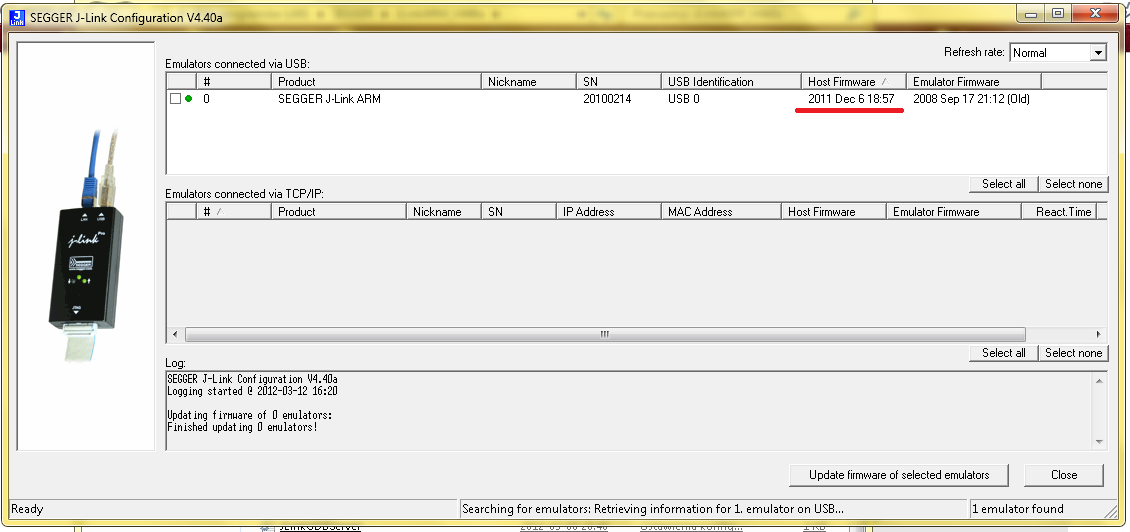Maximize the J-Link Configuration window
The height and width of the screenshot is (532, 1130).
[1057, 12]
